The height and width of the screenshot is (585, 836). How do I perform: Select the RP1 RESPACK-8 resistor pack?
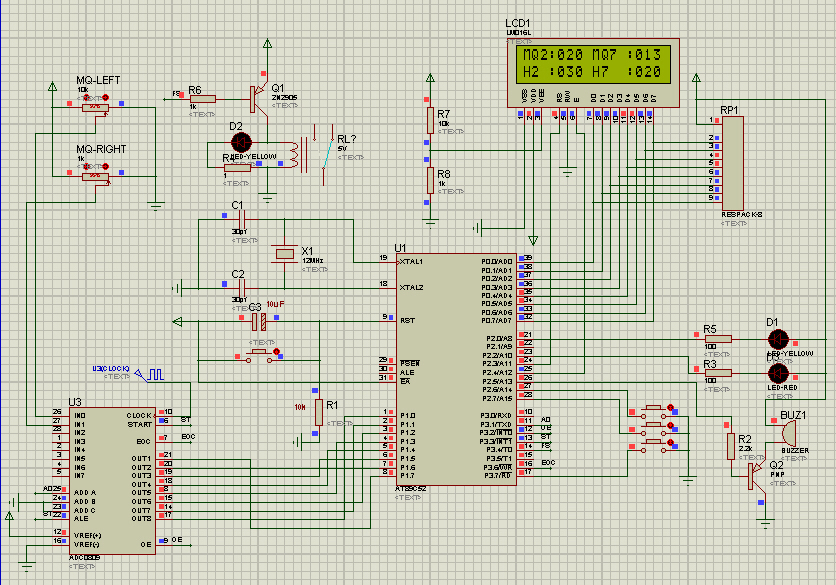tap(733, 163)
